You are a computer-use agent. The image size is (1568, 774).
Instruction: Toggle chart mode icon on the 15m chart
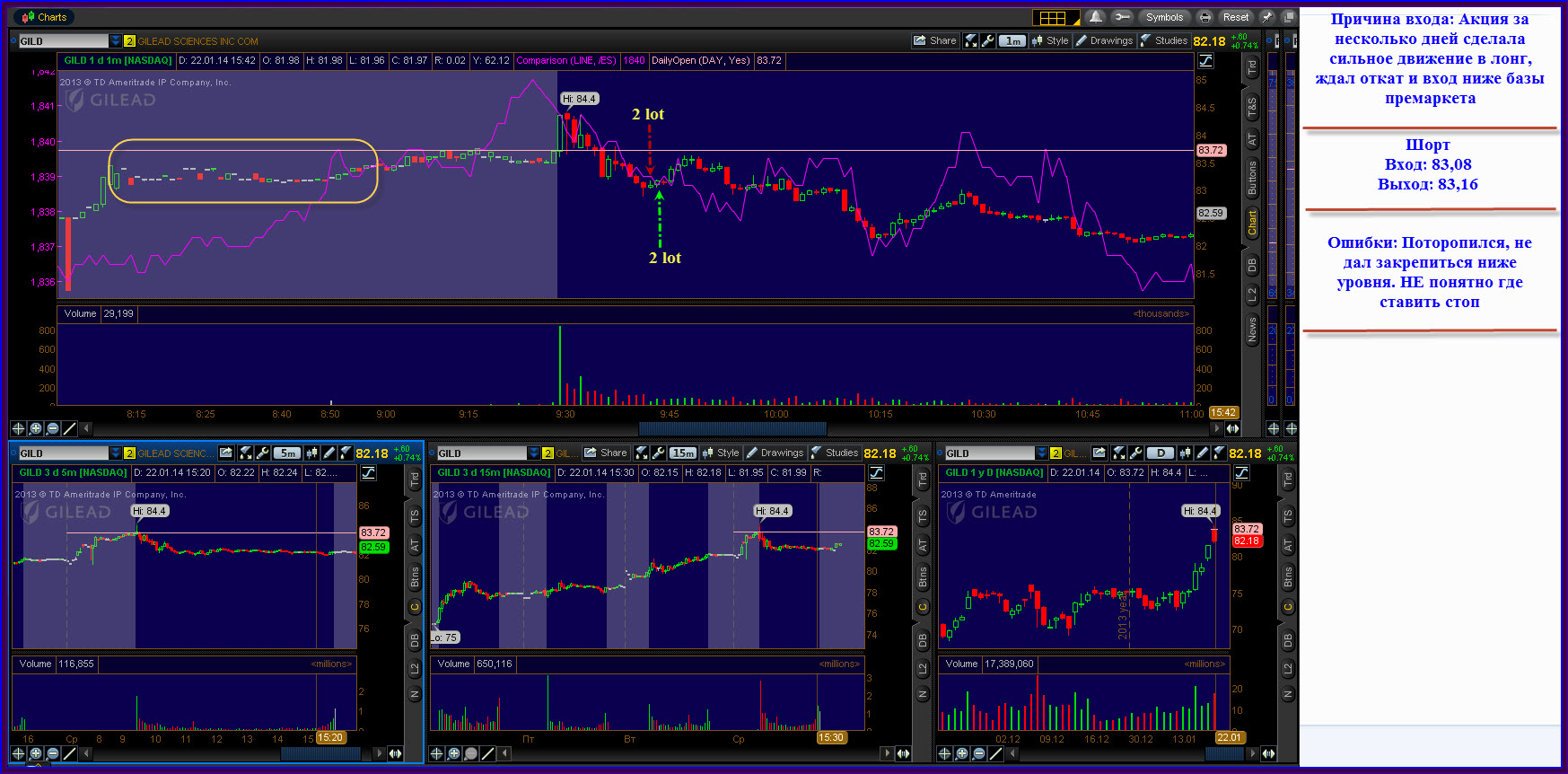point(876,472)
